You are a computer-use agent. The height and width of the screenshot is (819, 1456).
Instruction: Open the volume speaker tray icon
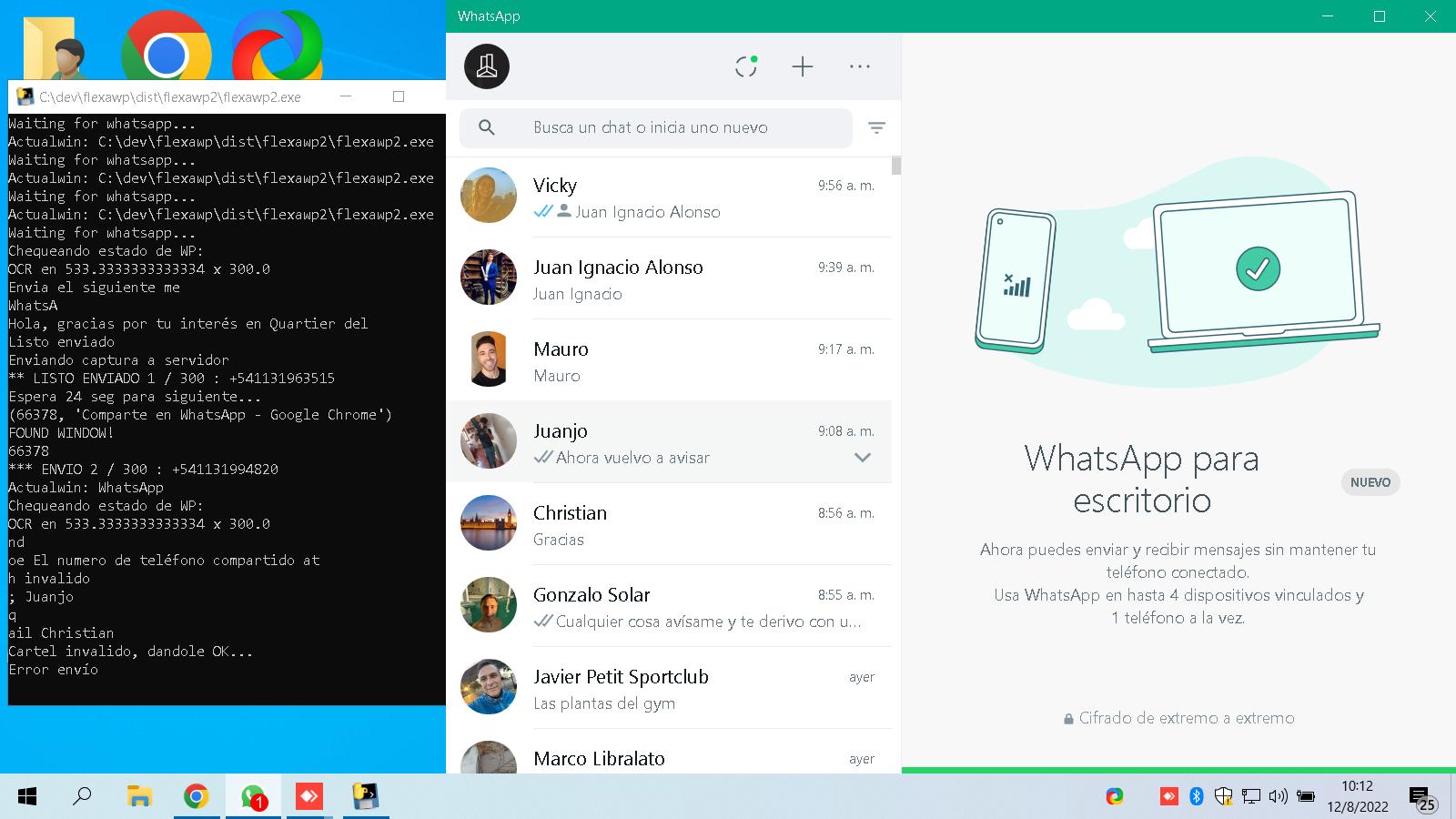pos(1279,797)
